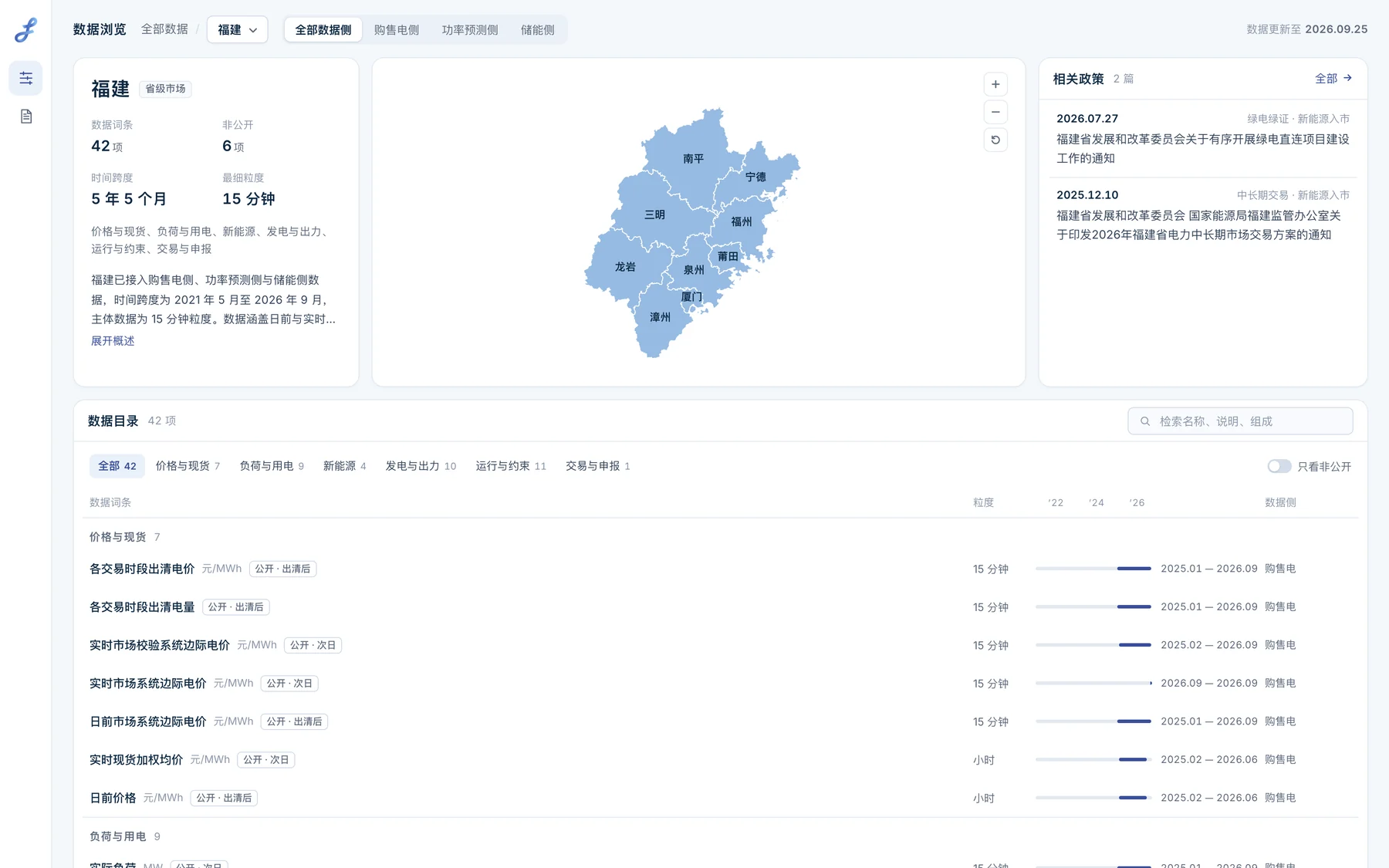This screenshot has height=868, width=1389.
Task: Select 龙岩 region on the map
Action: (x=625, y=267)
